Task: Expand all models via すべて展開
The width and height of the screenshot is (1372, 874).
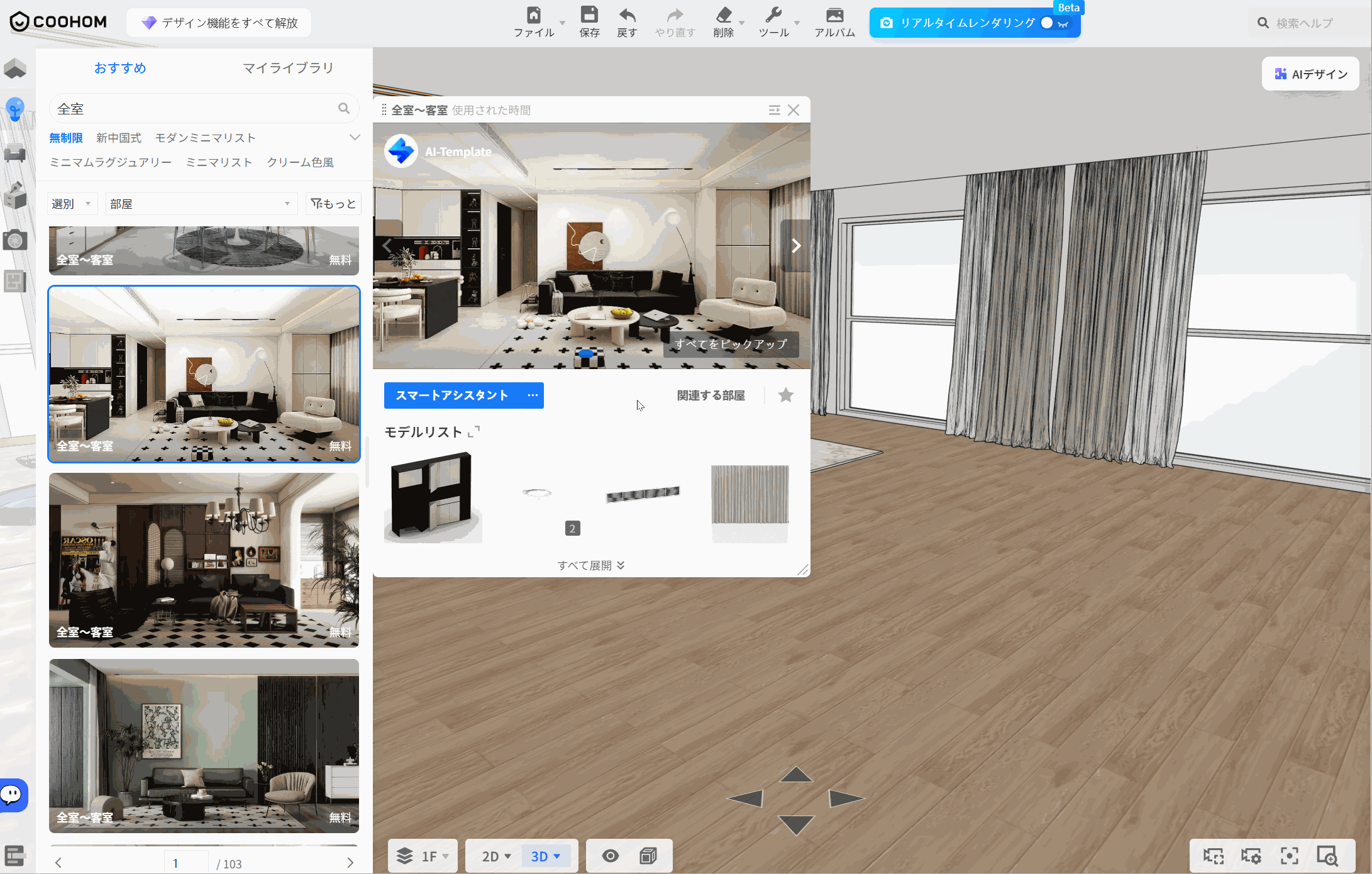Action: [x=591, y=565]
